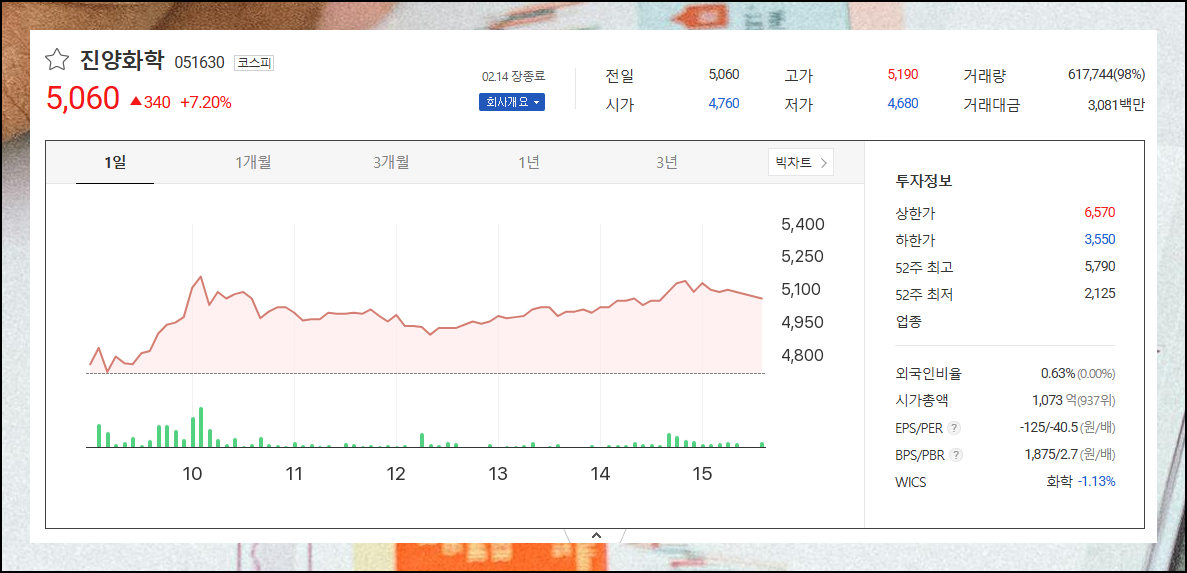
Task: Switch to the 1개월 chart tab
Action: (x=254, y=162)
